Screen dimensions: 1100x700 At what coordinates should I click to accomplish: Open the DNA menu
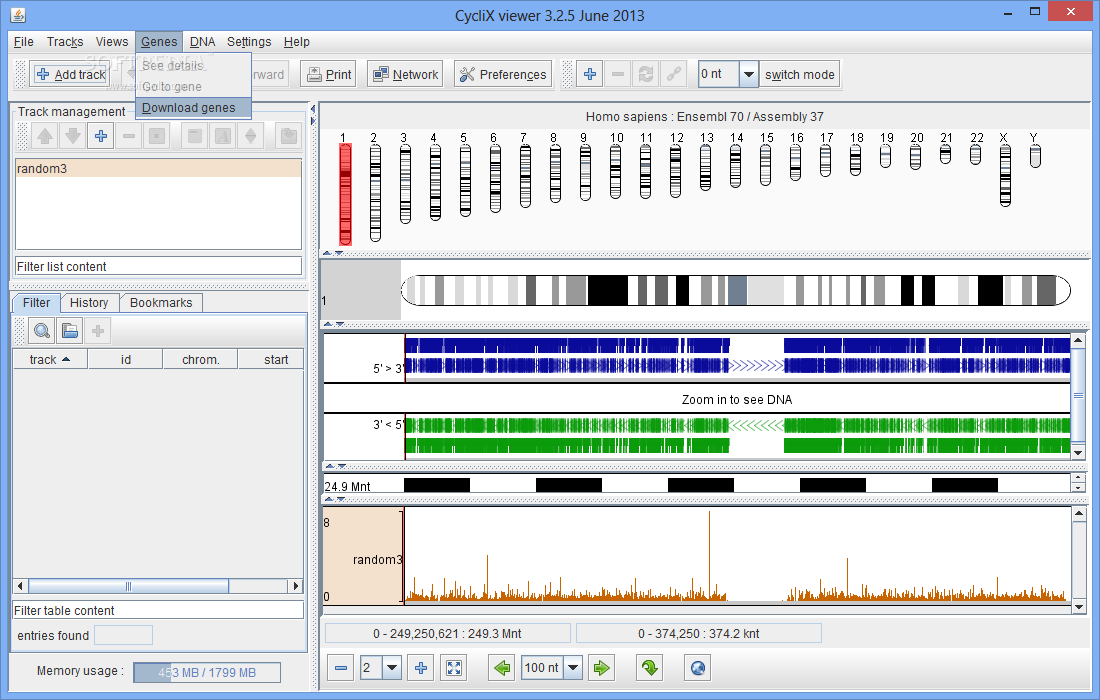[x=202, y=42]
